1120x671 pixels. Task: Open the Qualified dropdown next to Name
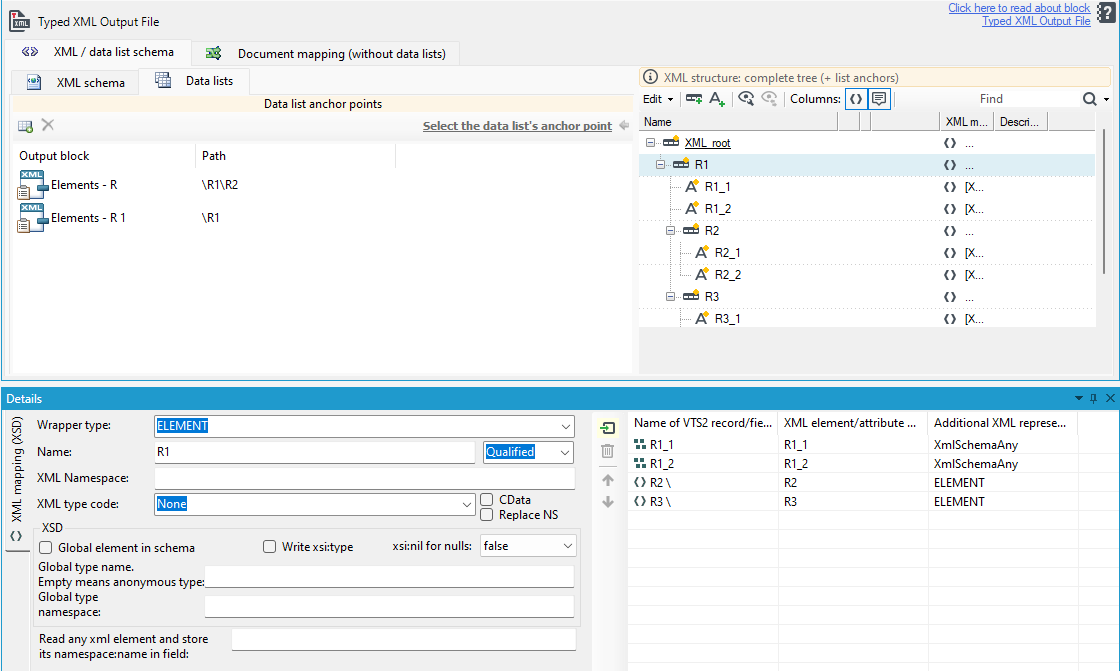pos(565,452)
